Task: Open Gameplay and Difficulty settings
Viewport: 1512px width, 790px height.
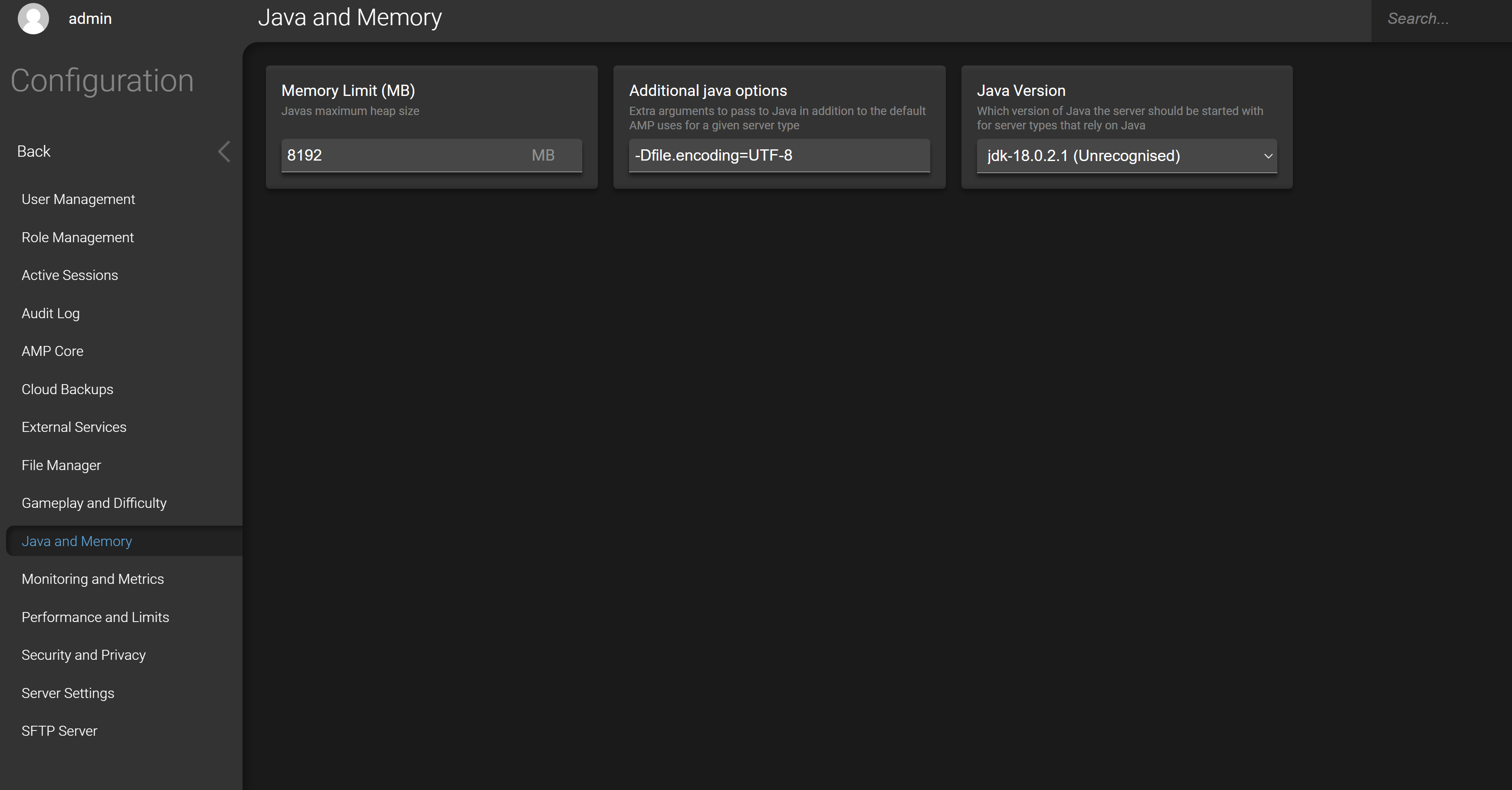Action: 94,503
